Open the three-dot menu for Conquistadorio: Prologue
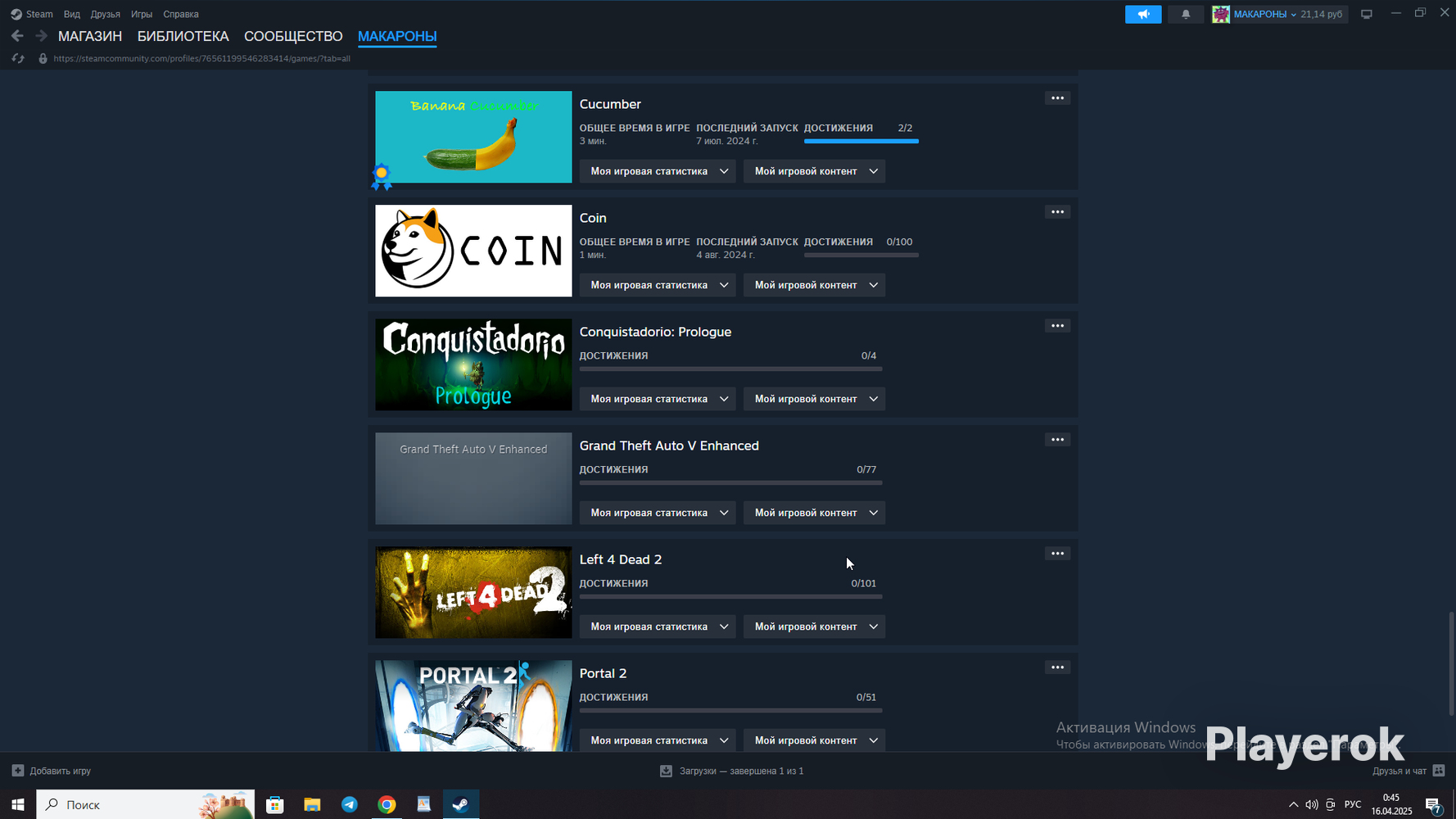Image resolution: width=1456 pixels, height=819 pixels. [1057, 326]
